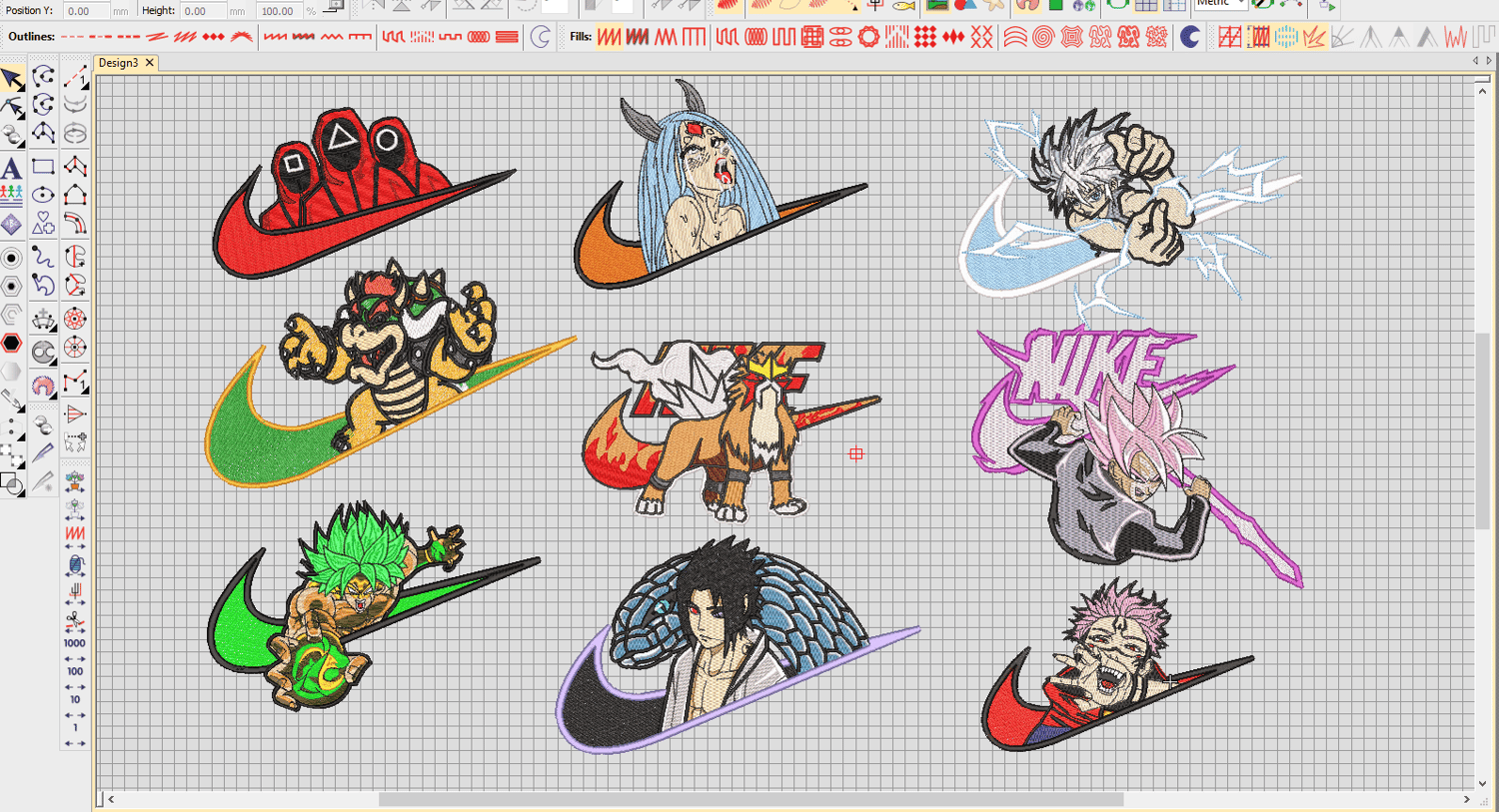Toggle the wavy contour fill stitch

(x=1015, y=37)
